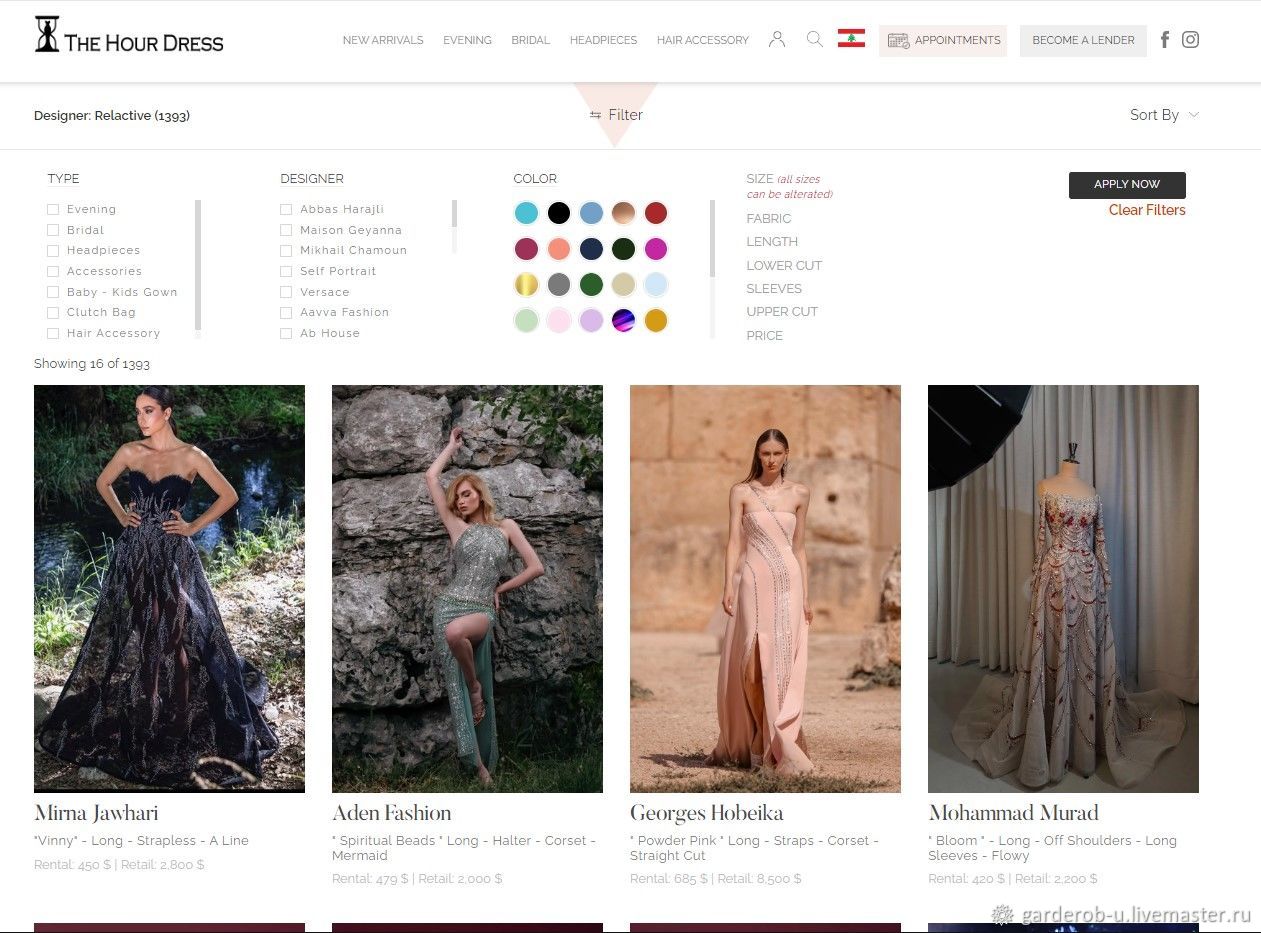Open the NEW ARRIVALS menu
Screen dimensions: 1261x933
click(383, 40)
